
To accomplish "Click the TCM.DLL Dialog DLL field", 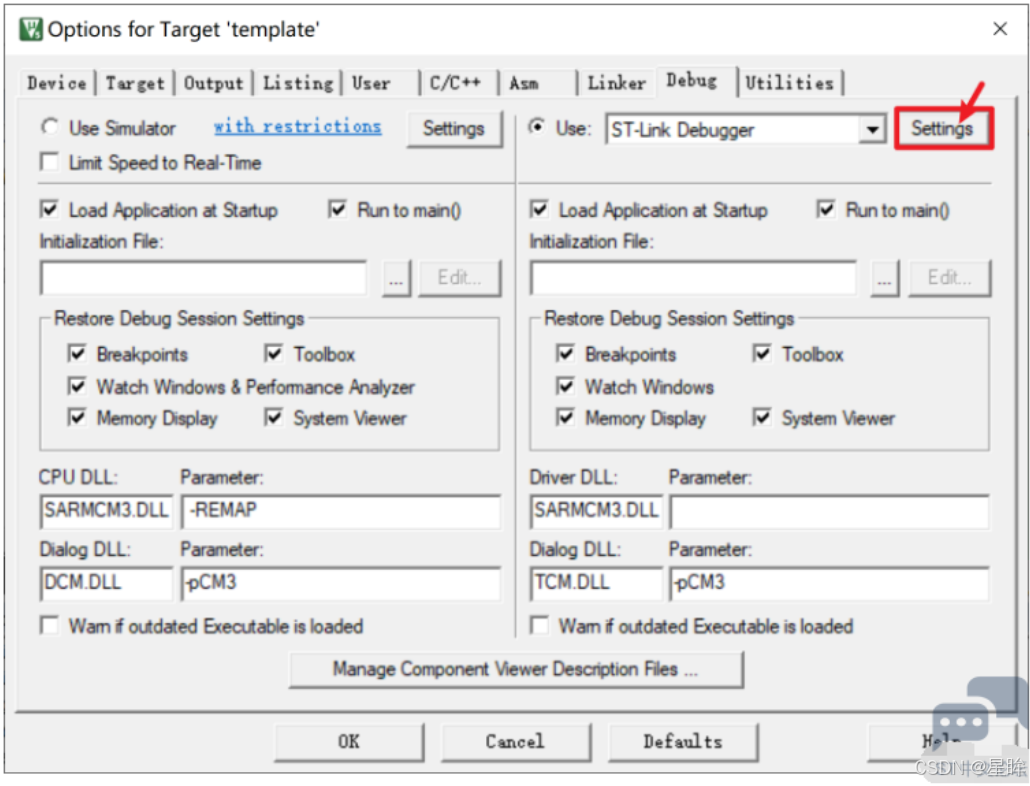I will [596, 583].
